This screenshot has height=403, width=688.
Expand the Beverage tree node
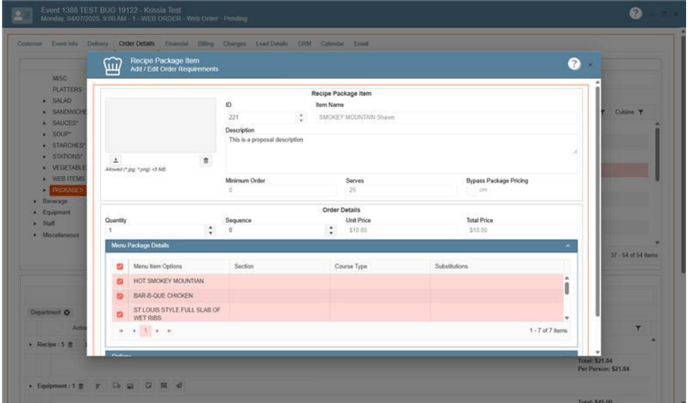pyautogui.click(x=32, y=201)
